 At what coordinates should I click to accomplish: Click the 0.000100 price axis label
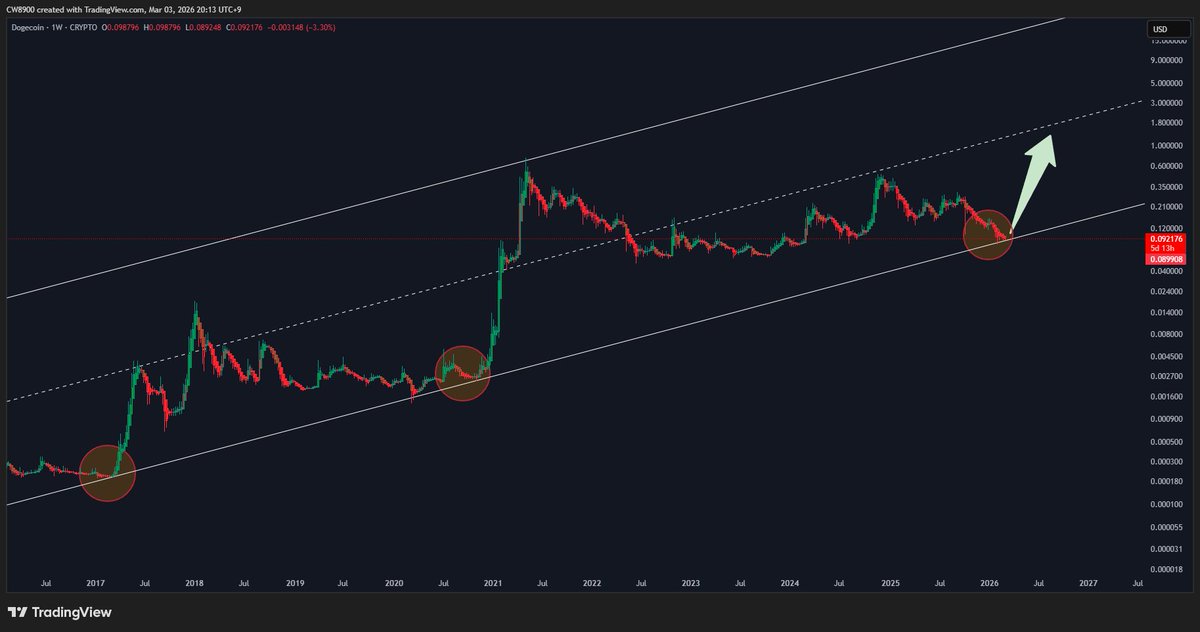click(x=1165, y=503)
